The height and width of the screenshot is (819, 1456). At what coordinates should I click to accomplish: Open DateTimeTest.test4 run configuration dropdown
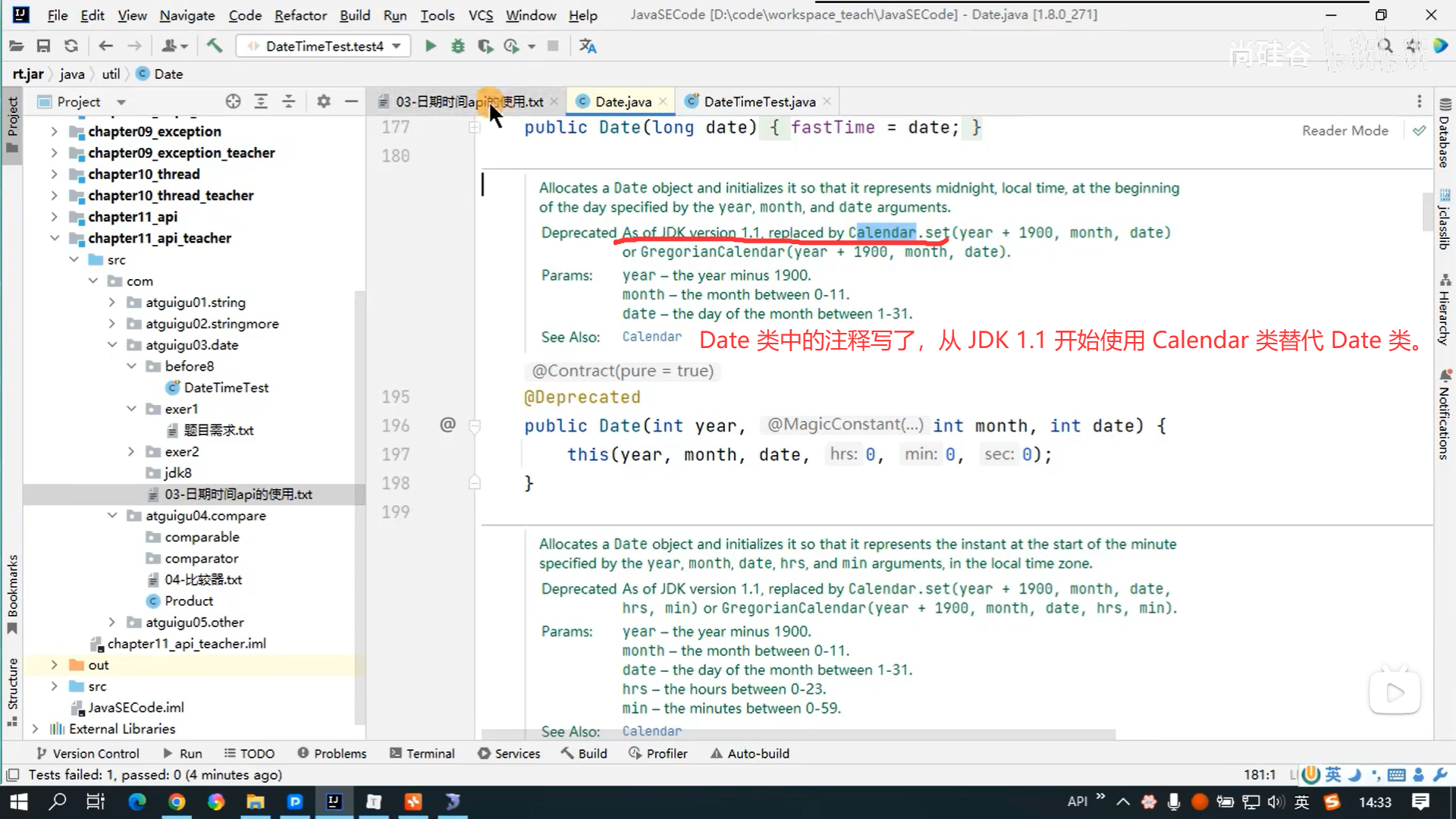point(325,46)
